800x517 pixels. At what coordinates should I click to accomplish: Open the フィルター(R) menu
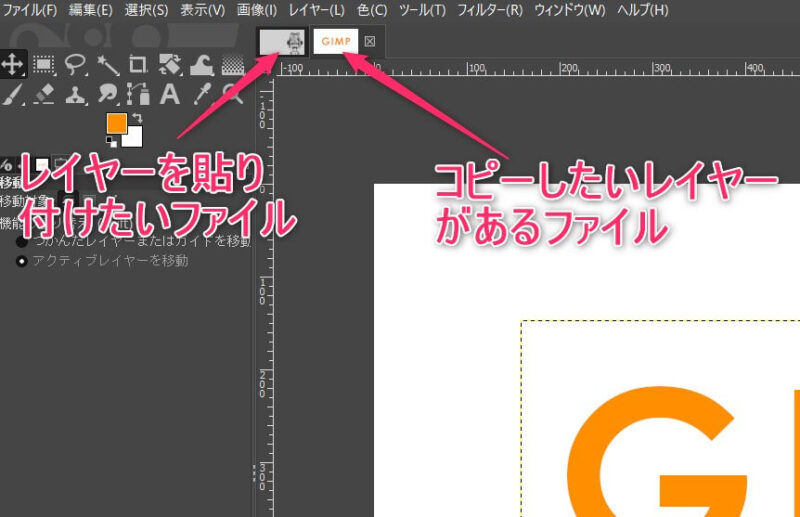coord(490,10)
